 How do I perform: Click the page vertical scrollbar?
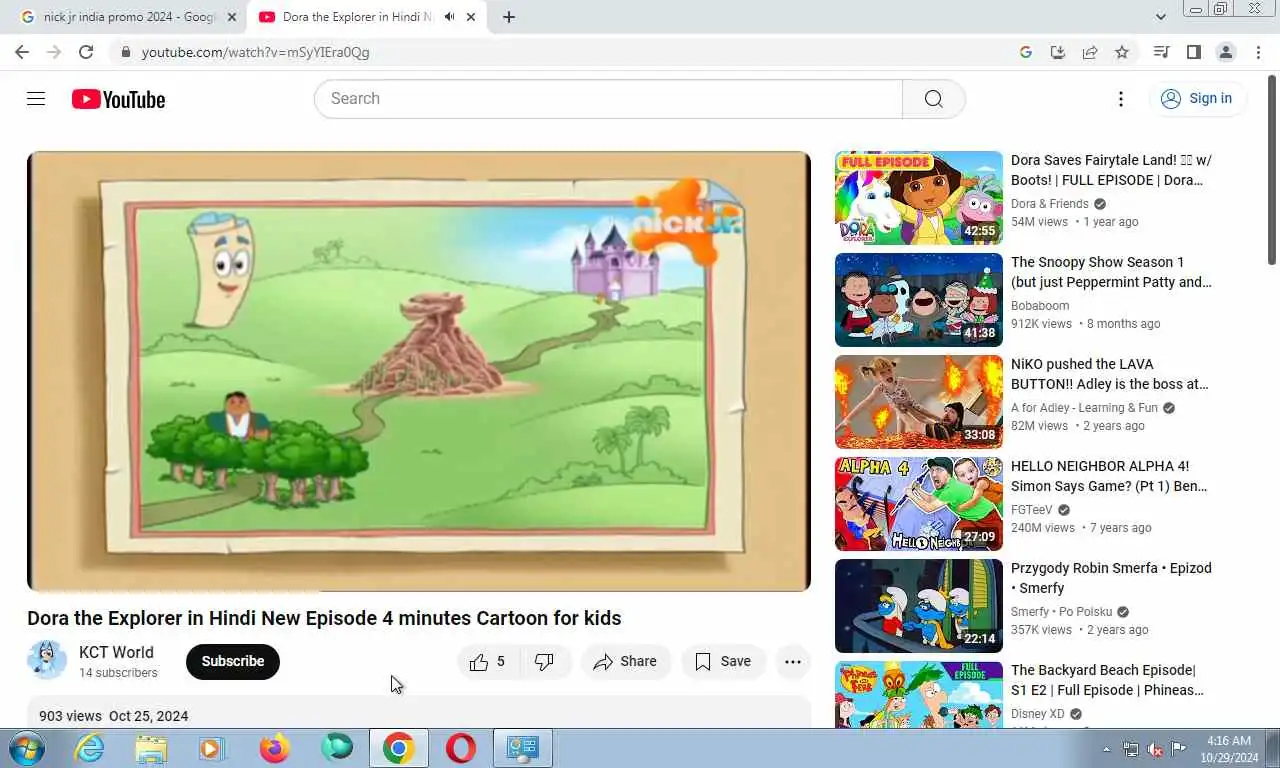pyautogui.click(x=1272, y=170)
